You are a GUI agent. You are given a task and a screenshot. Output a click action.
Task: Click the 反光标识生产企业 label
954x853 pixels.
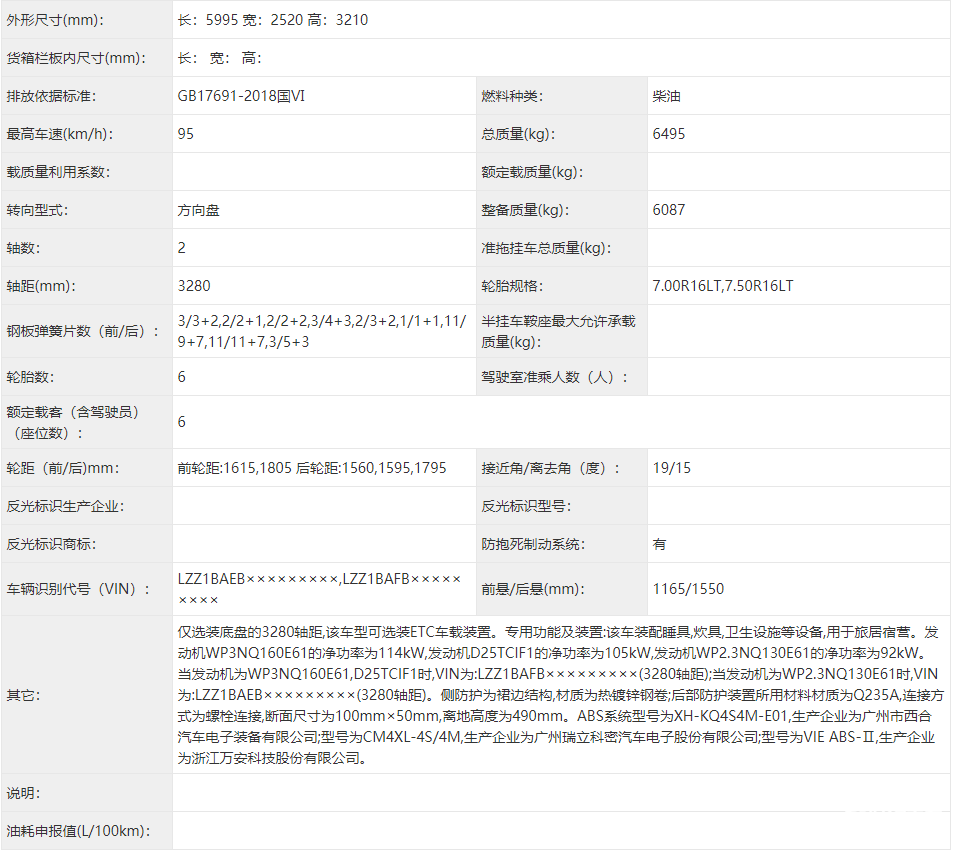[x=65, y=506]
